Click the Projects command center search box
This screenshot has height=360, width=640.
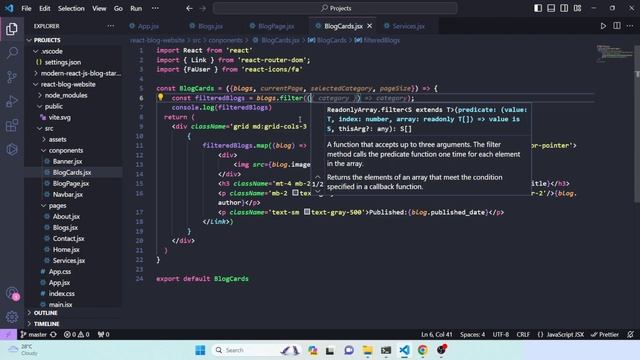tap(335, 8)
